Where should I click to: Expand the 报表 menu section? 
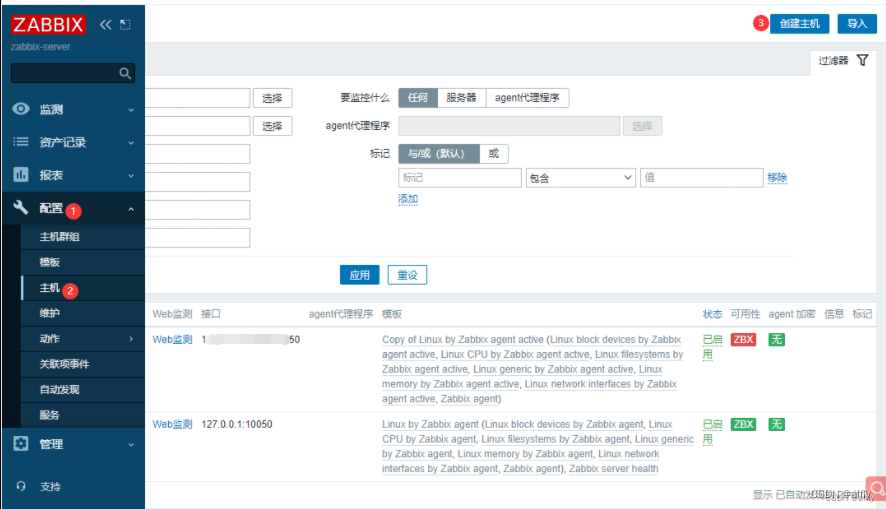click(131, 175)
